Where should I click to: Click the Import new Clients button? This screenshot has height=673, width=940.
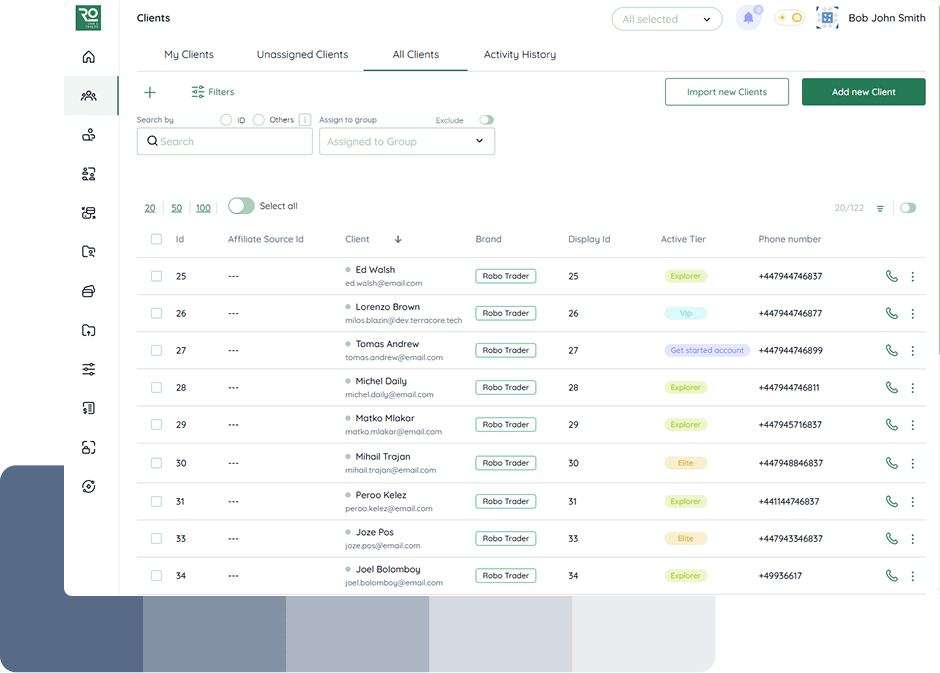[727, 92]
